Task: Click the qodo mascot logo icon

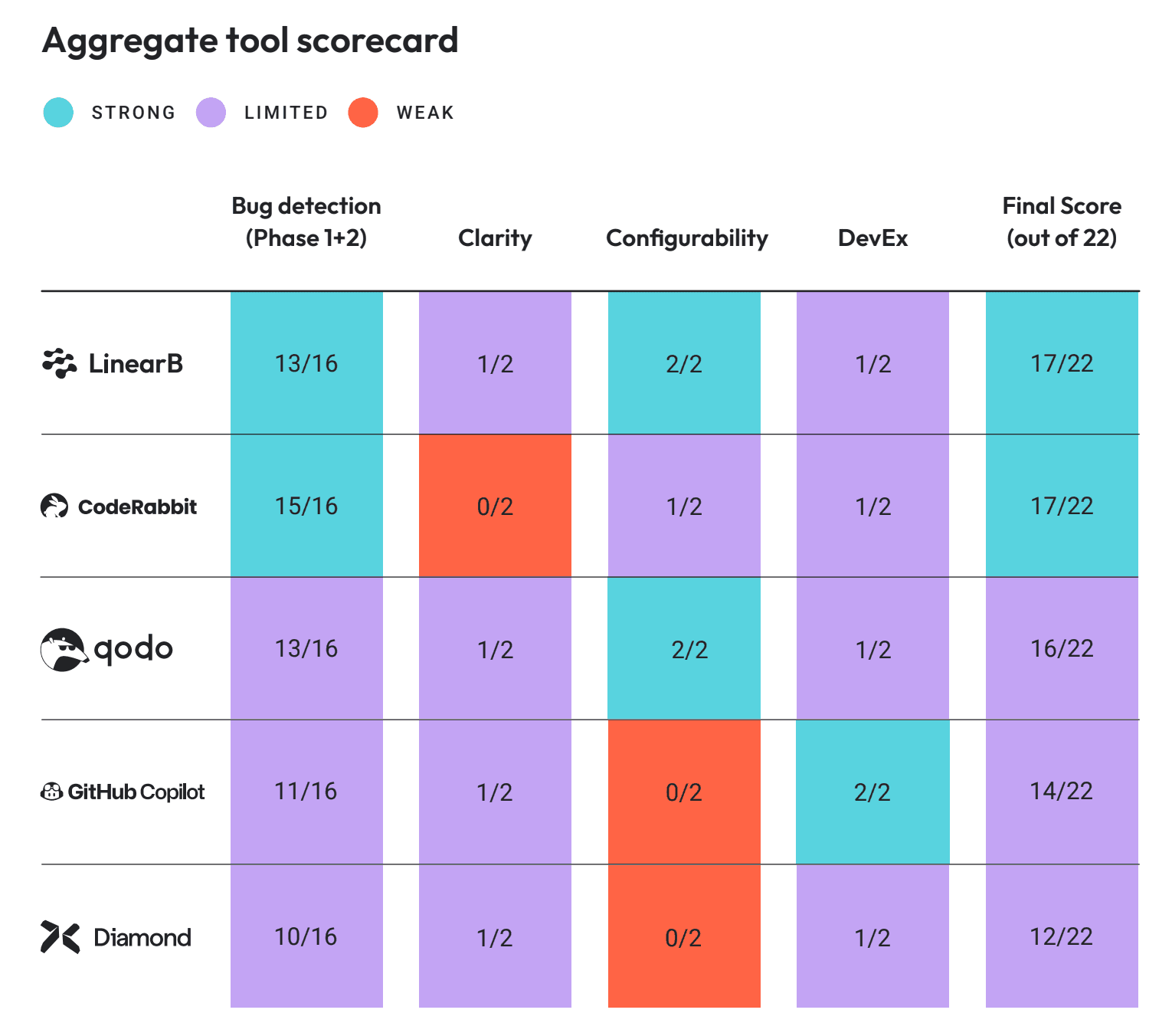Action: pos(63,650)
